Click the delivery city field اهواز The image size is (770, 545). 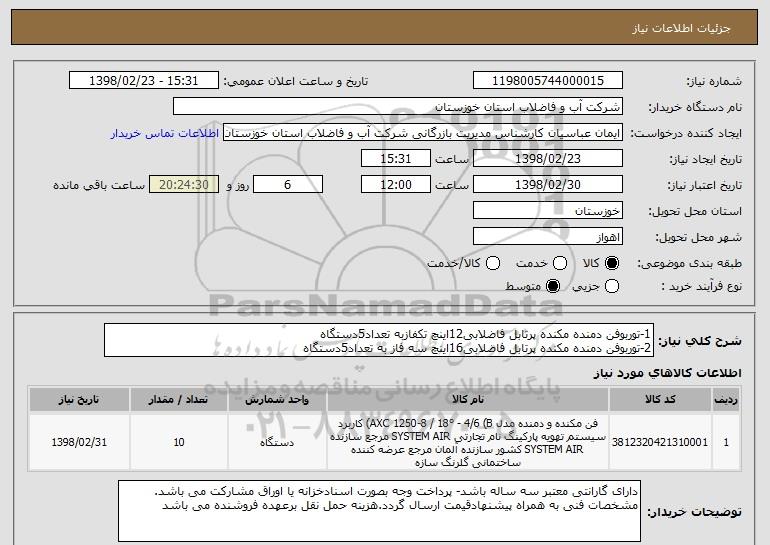548,237
